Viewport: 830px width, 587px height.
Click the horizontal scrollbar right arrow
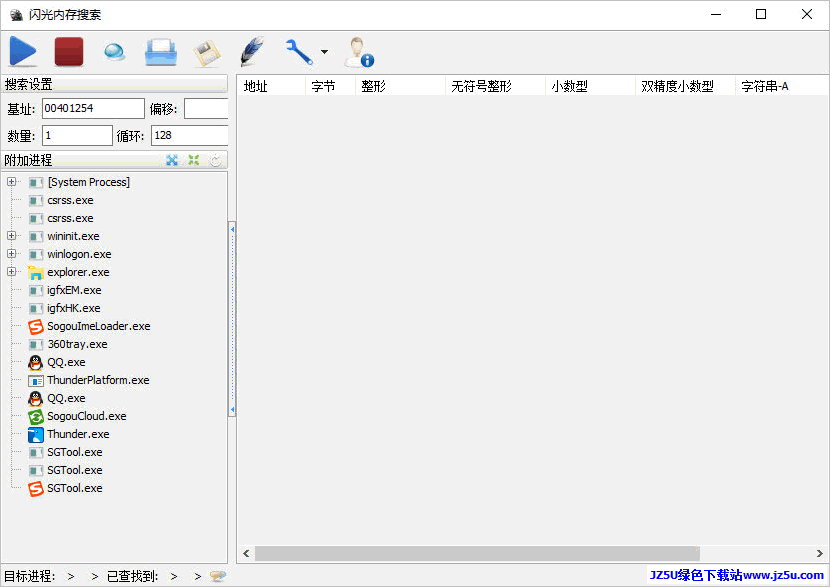[x=819, y=553]
